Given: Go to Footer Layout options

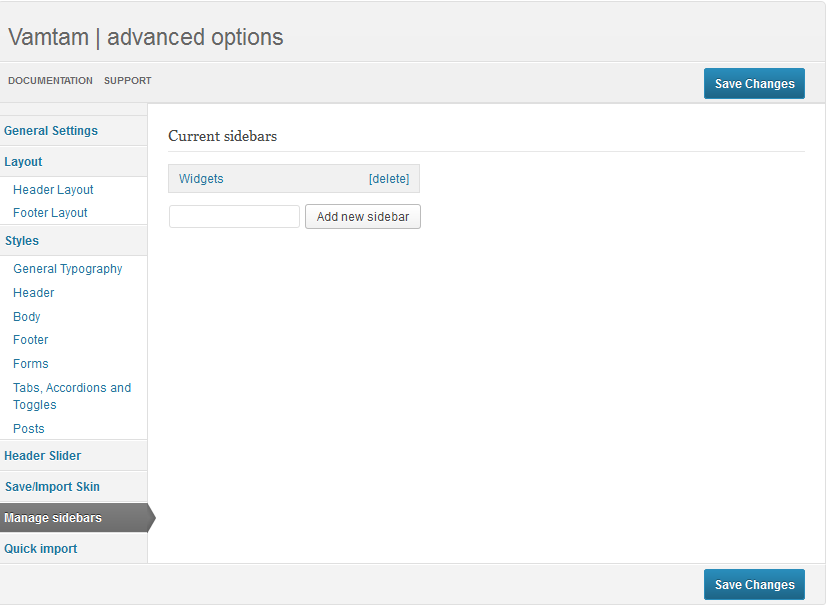Looking at the screenshot, I should point(50,213).
